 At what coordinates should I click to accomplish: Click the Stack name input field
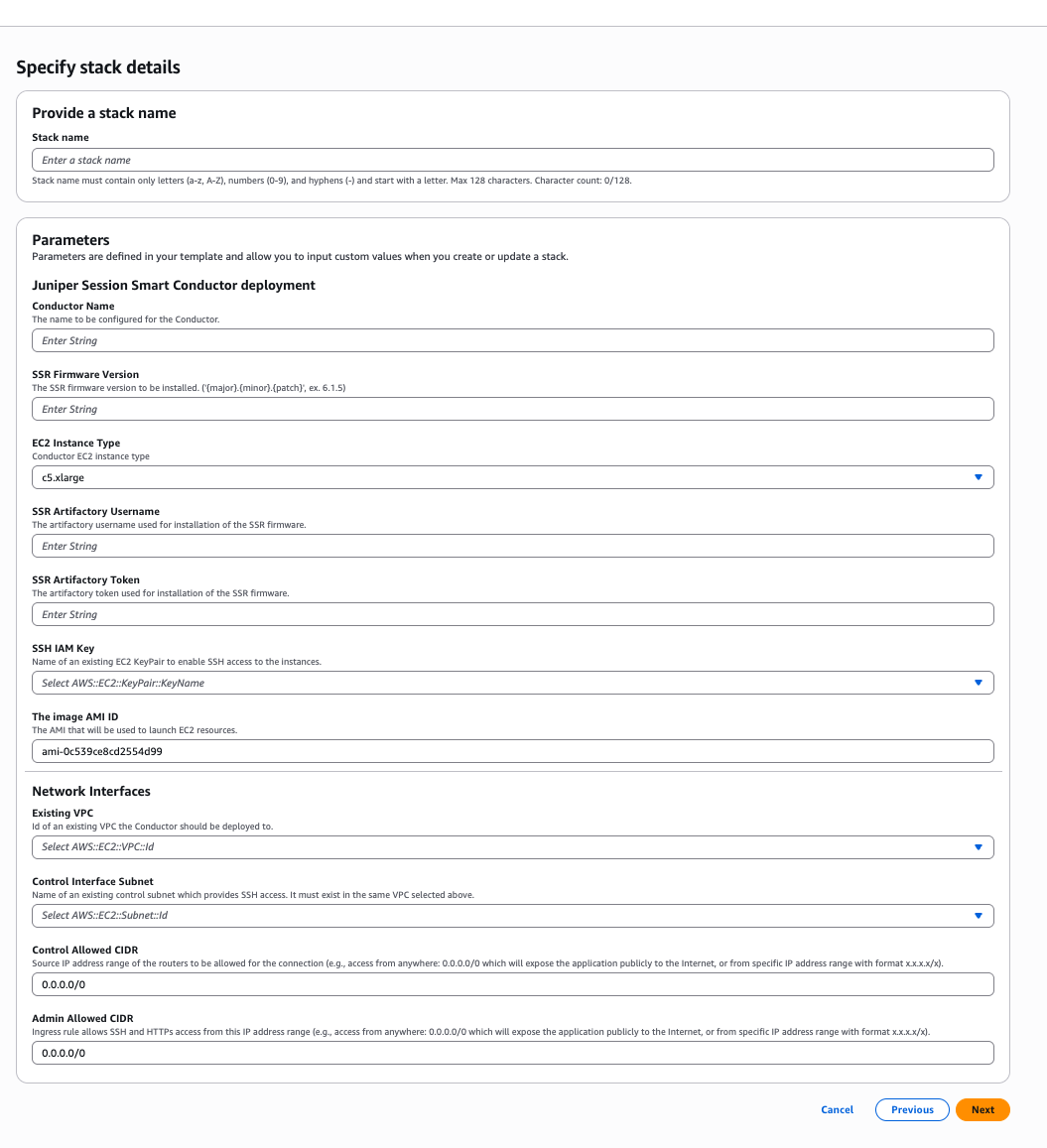512,160
